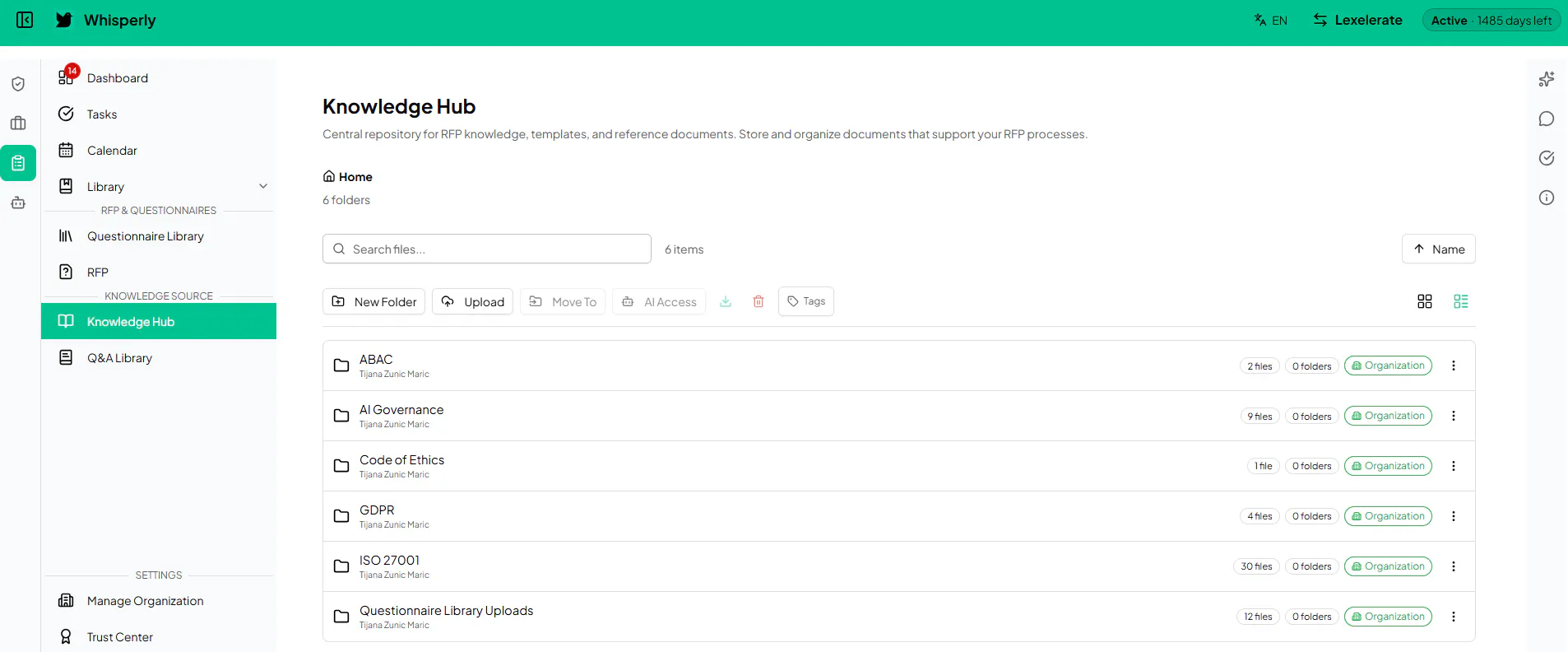The width and height of the screenshot is (1568, 652).
Task: Open Trust Center
Action: (159, 637)
